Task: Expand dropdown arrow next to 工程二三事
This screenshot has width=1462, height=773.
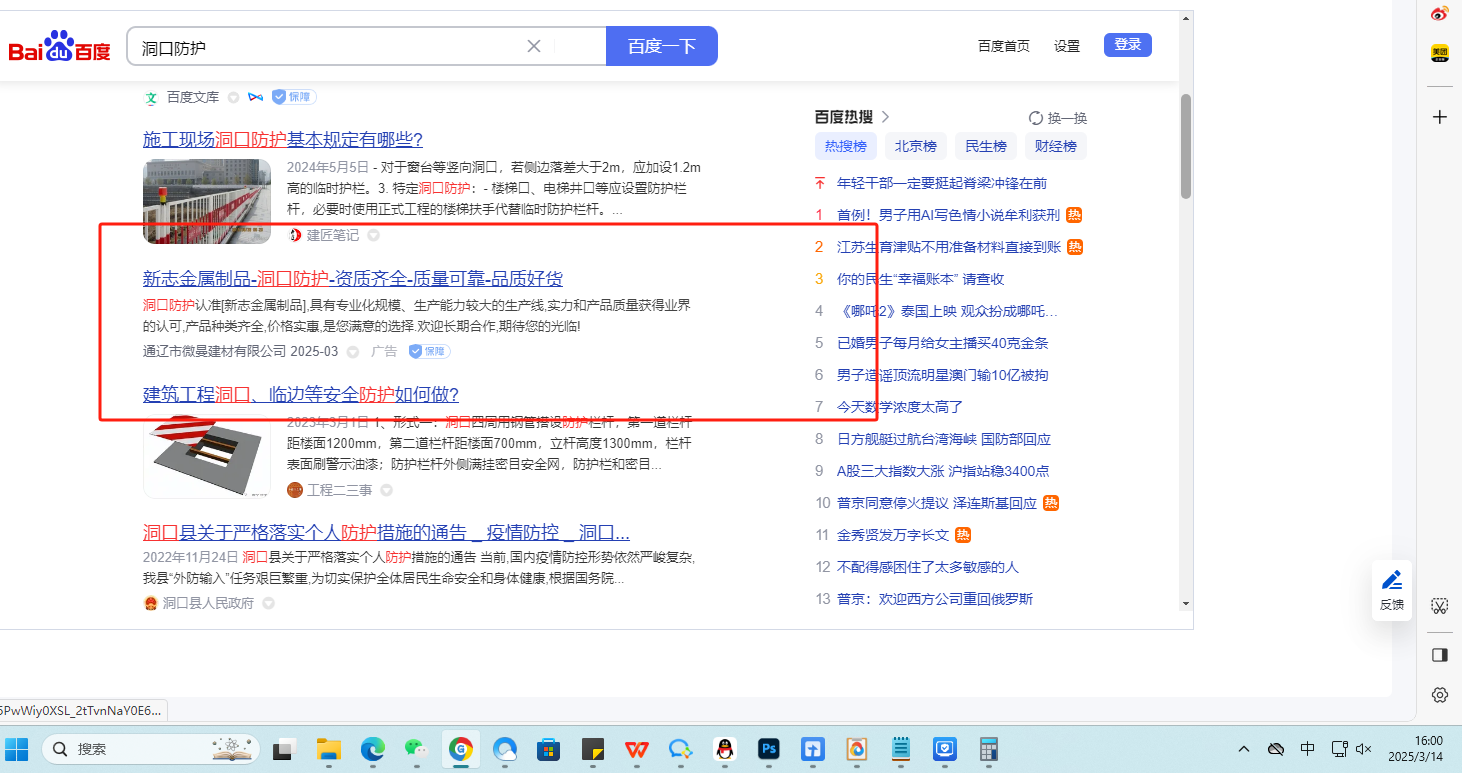Action: click(386, 491)
